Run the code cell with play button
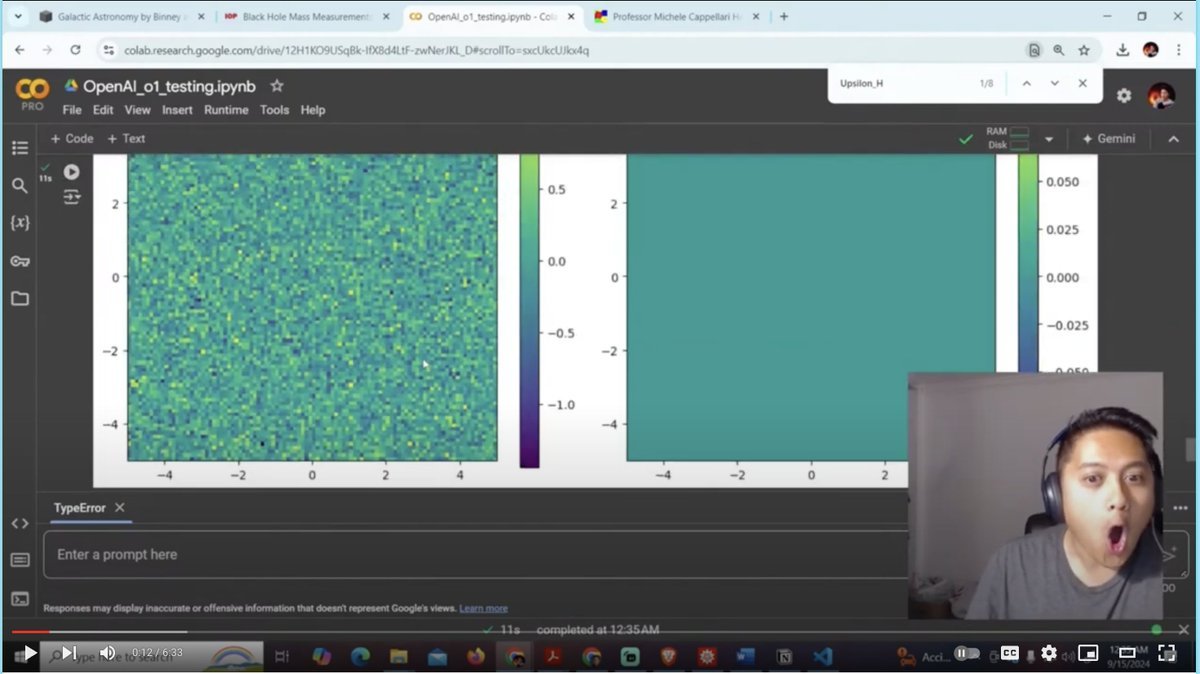1200x674 pixels. pyautogui.click(x=72, y=172)
